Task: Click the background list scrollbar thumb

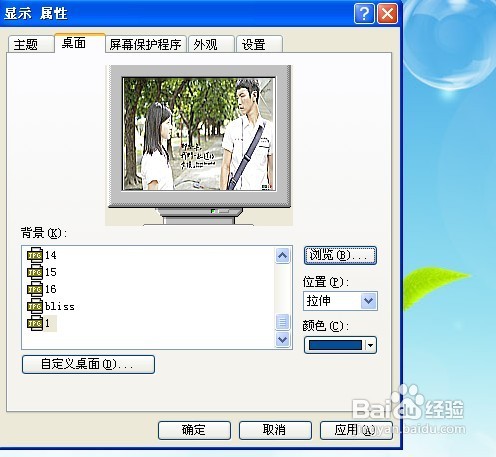Action: 282,322
